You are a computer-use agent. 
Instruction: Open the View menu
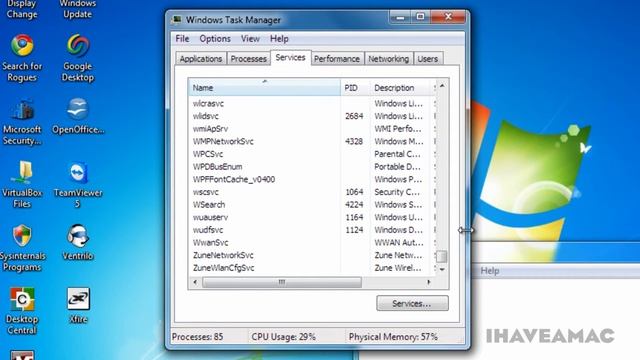coord(250,38)
